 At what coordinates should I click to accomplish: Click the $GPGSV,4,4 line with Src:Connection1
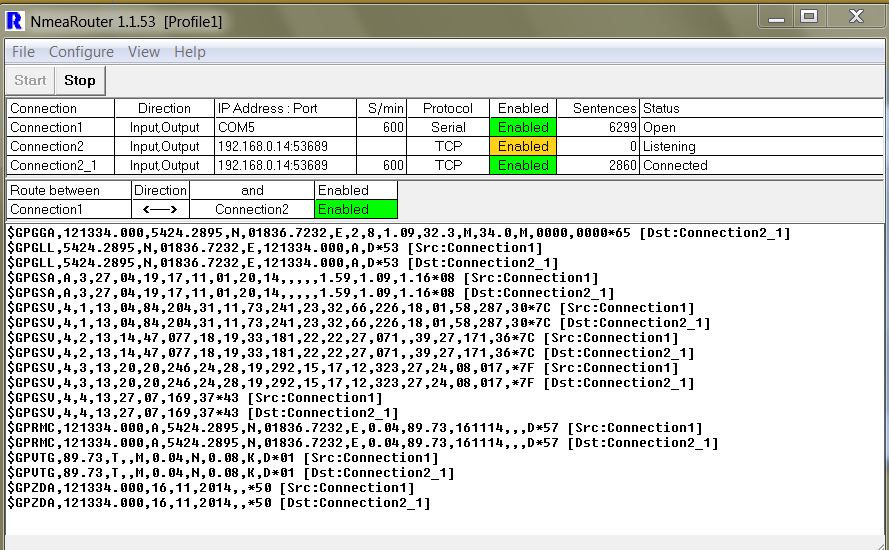[x=195, y=397]
